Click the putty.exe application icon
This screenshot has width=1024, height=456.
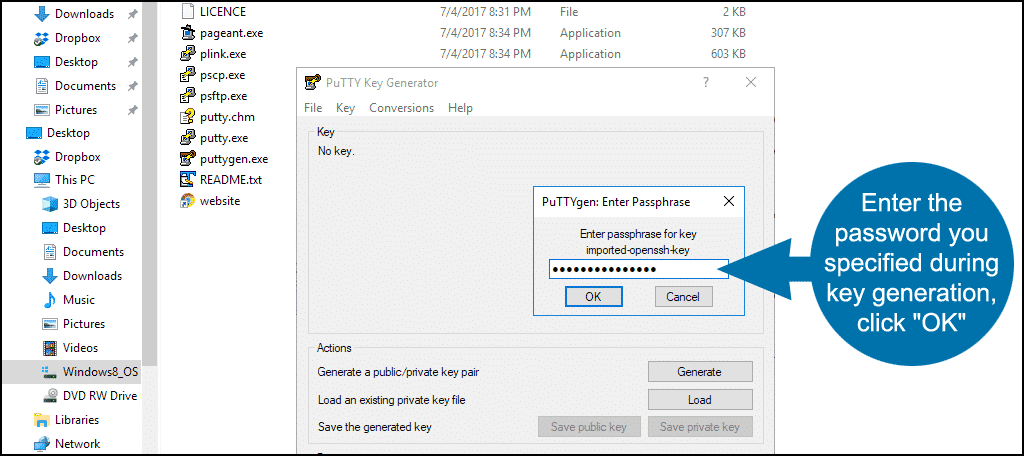187,138
